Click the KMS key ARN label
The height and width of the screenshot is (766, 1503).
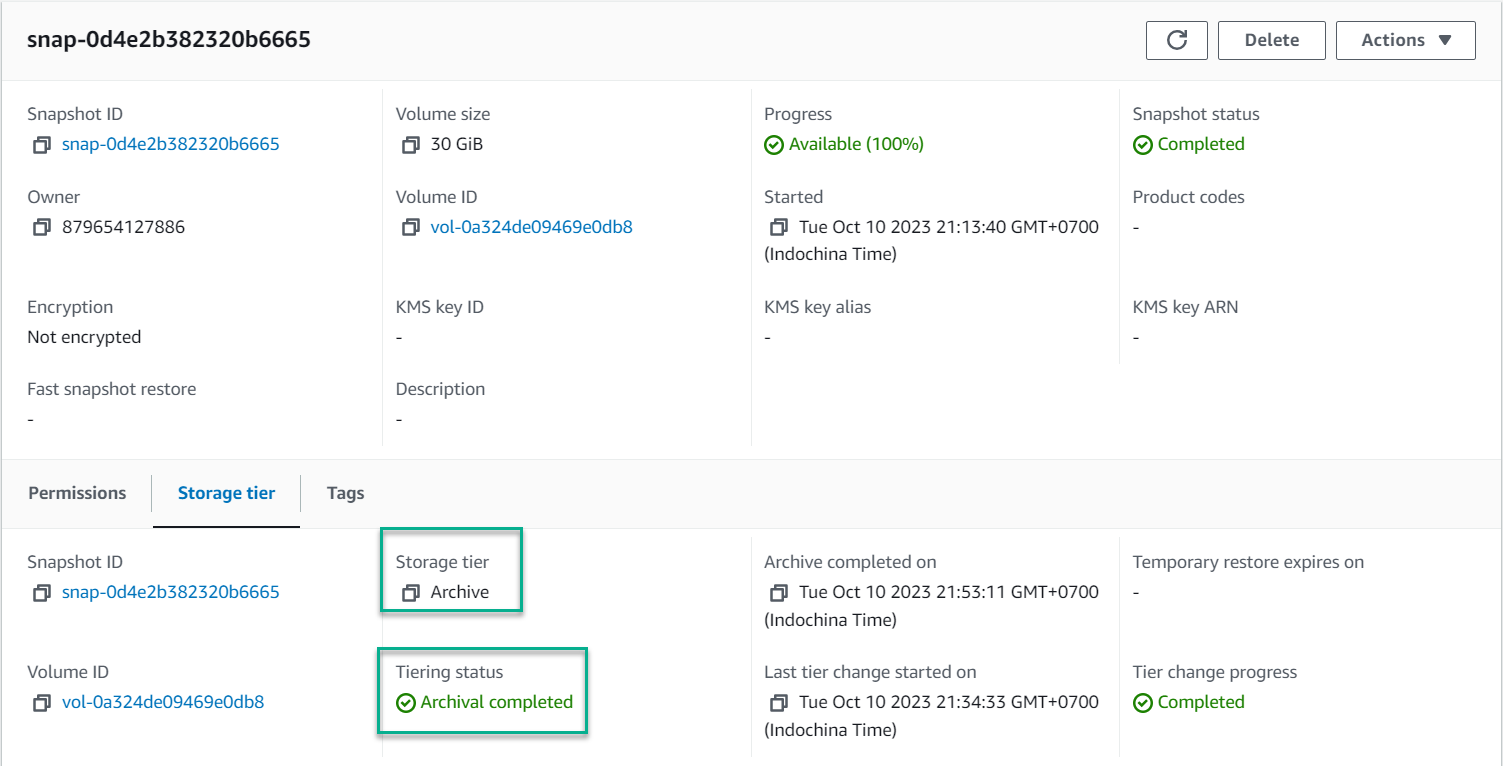pyautogui.click(x=1185, y=307)
